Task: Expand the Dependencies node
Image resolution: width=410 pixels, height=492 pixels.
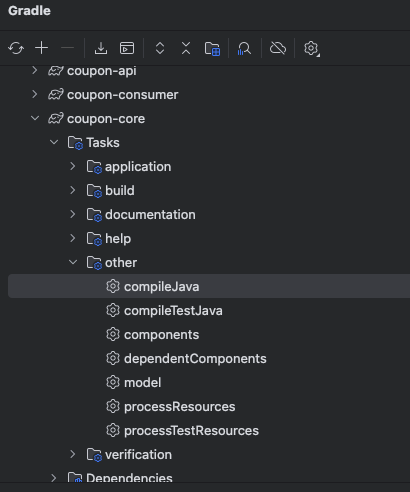Action: (x=54, y=478)
